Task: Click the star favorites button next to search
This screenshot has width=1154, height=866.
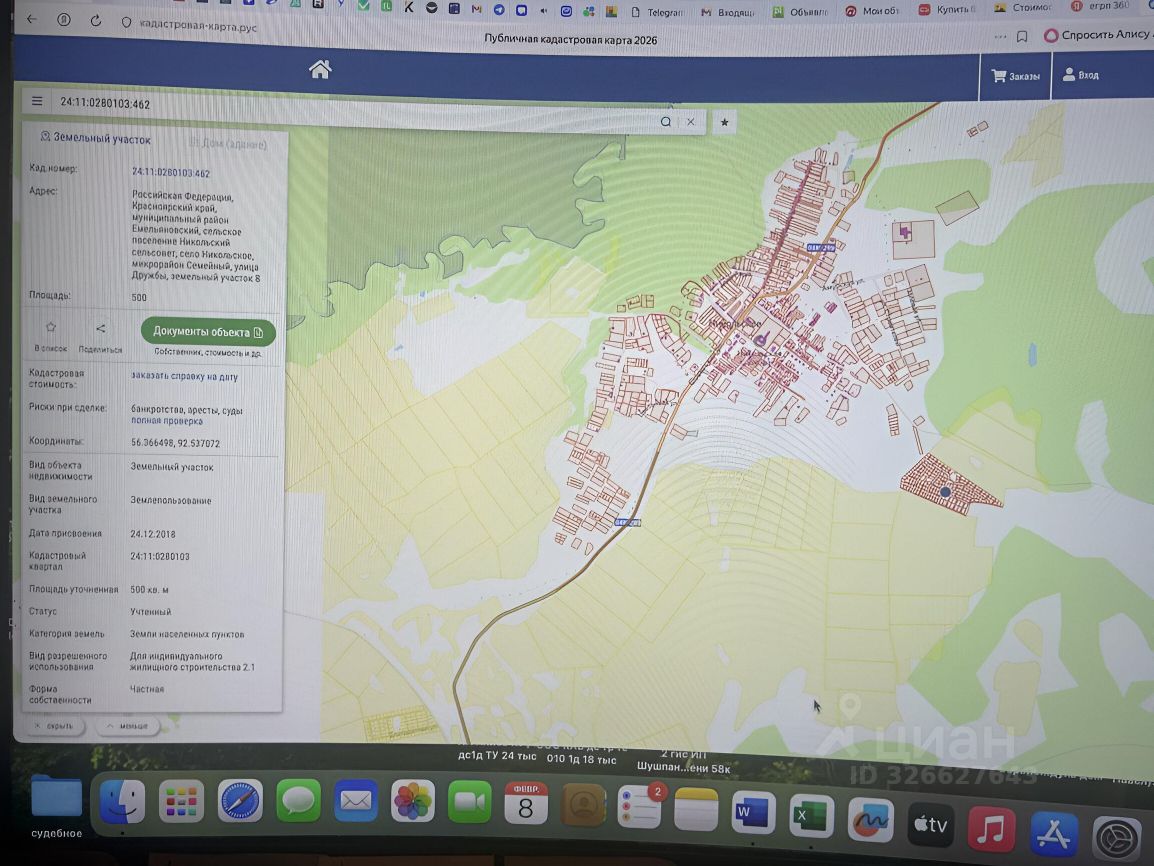Action: pyautogui.click(x=725, y=122)
